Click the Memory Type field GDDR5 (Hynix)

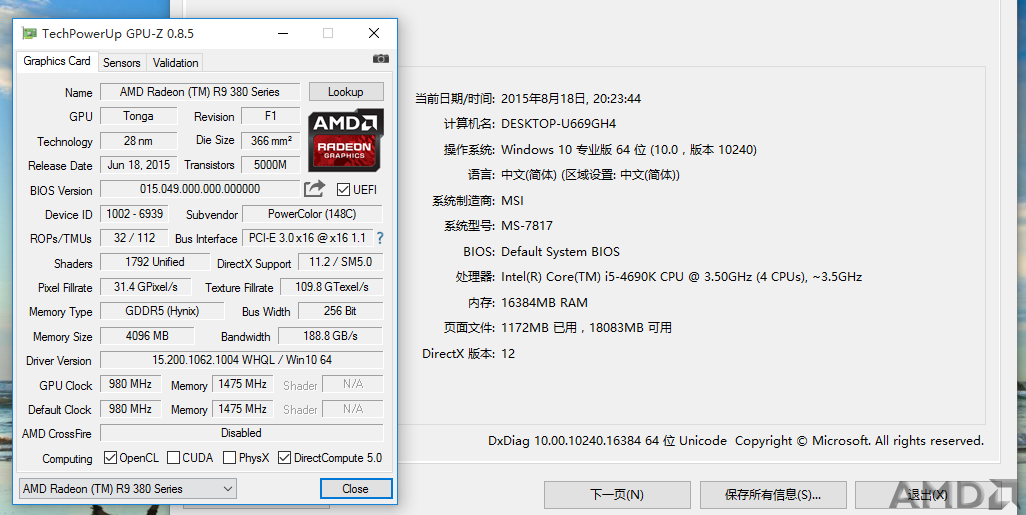(162, 311)
